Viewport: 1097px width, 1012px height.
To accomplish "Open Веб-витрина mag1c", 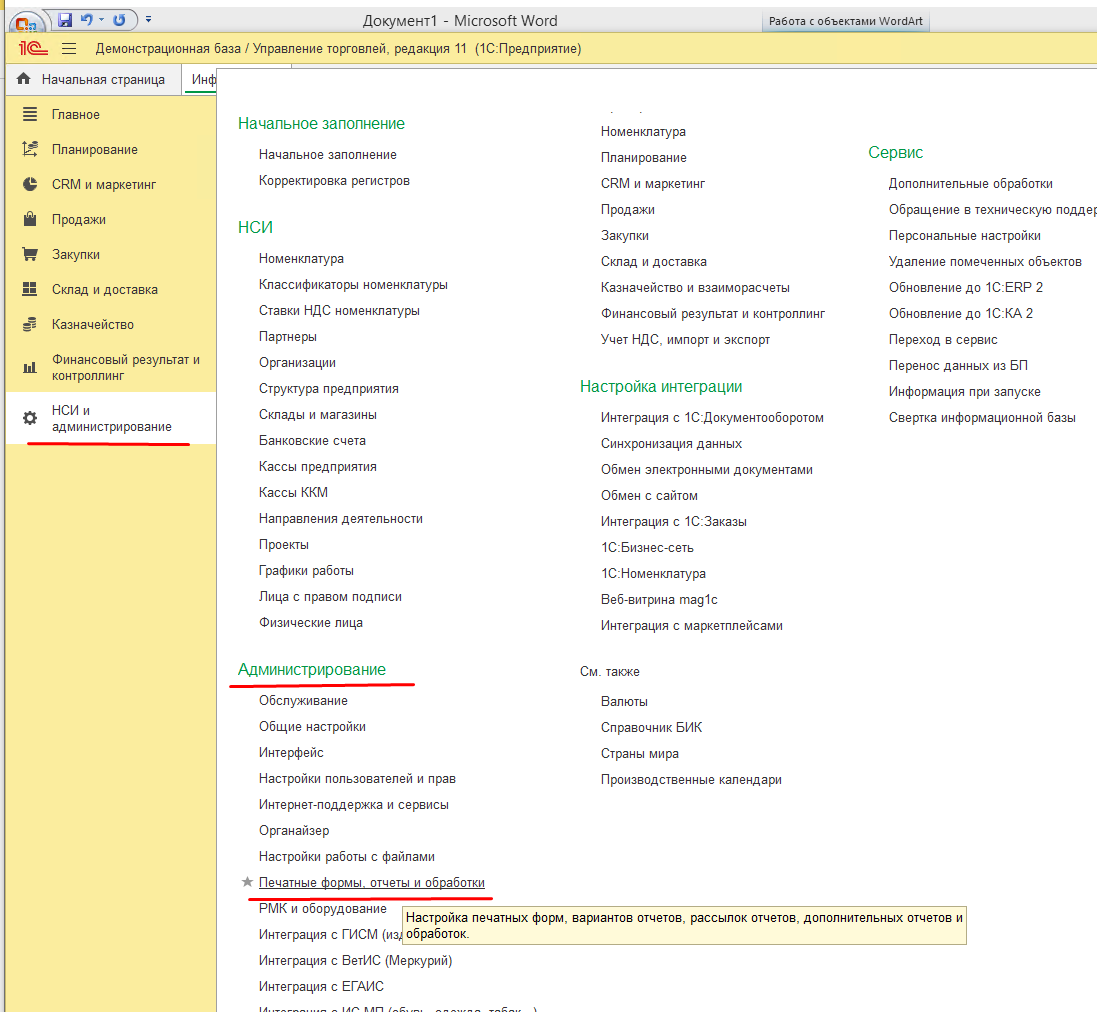I will pyautogui.click(x=659, y=599).
